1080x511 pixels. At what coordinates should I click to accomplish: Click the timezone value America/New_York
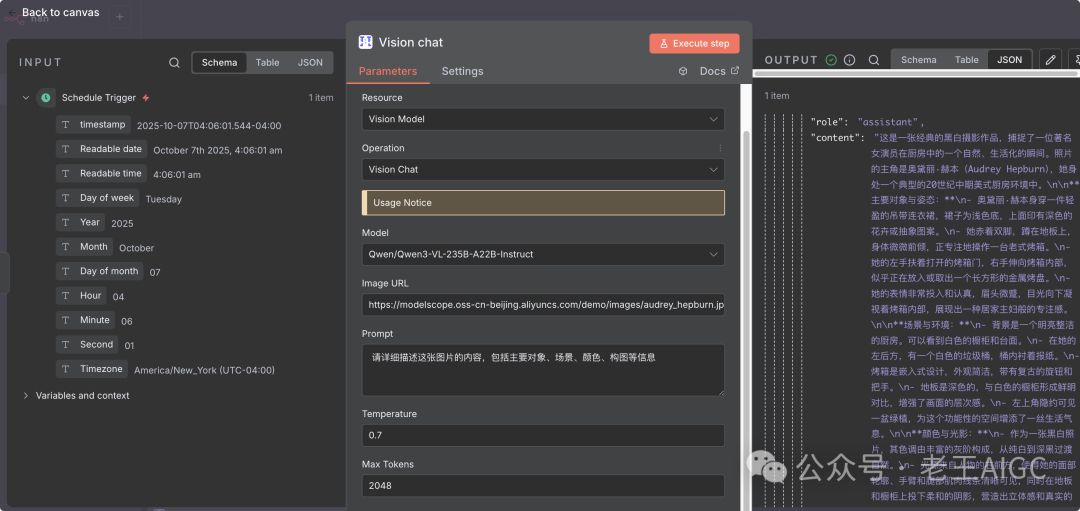pyautogui.click(x=204, y=371)
